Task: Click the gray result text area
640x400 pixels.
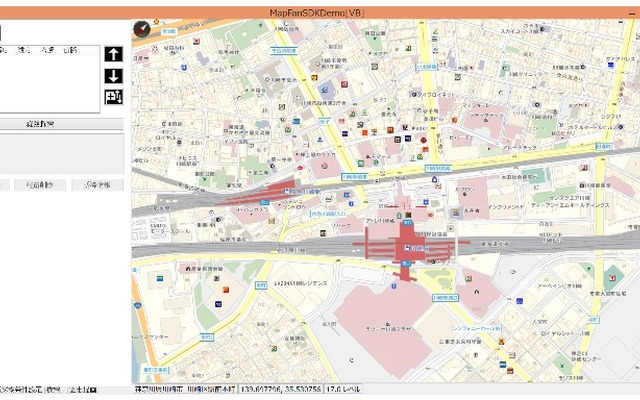Action: pyautogui.click(x=61, y=154)
